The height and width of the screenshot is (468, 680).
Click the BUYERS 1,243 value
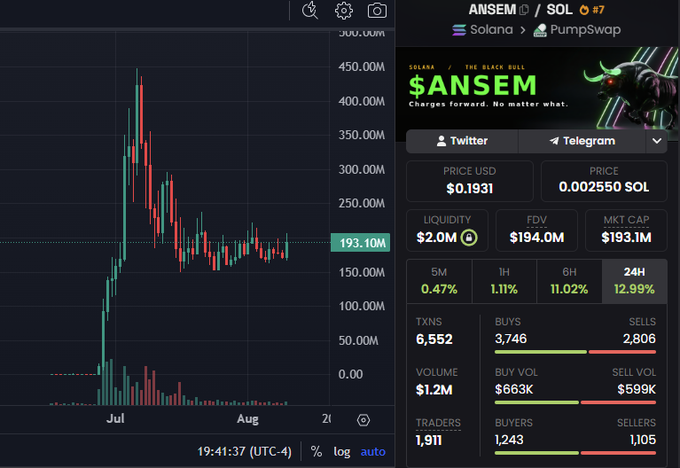(509, 440)
